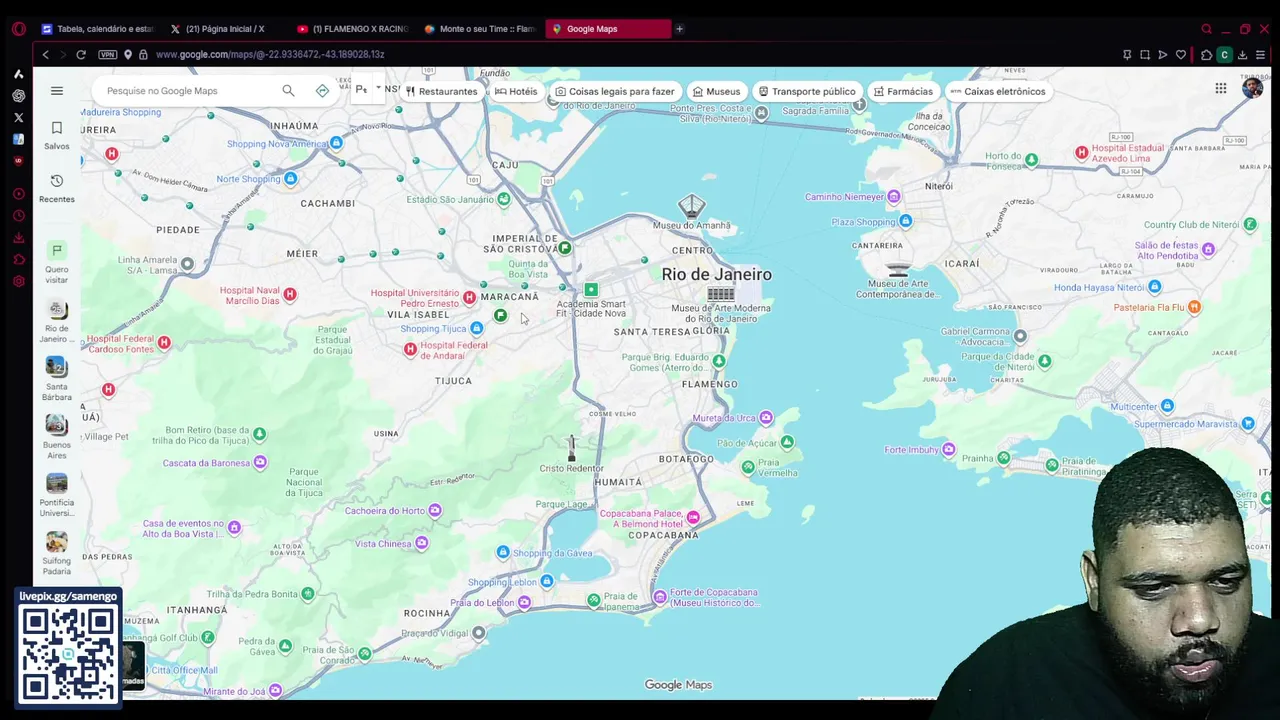Open Salvos saved places

tap(57, 135)
